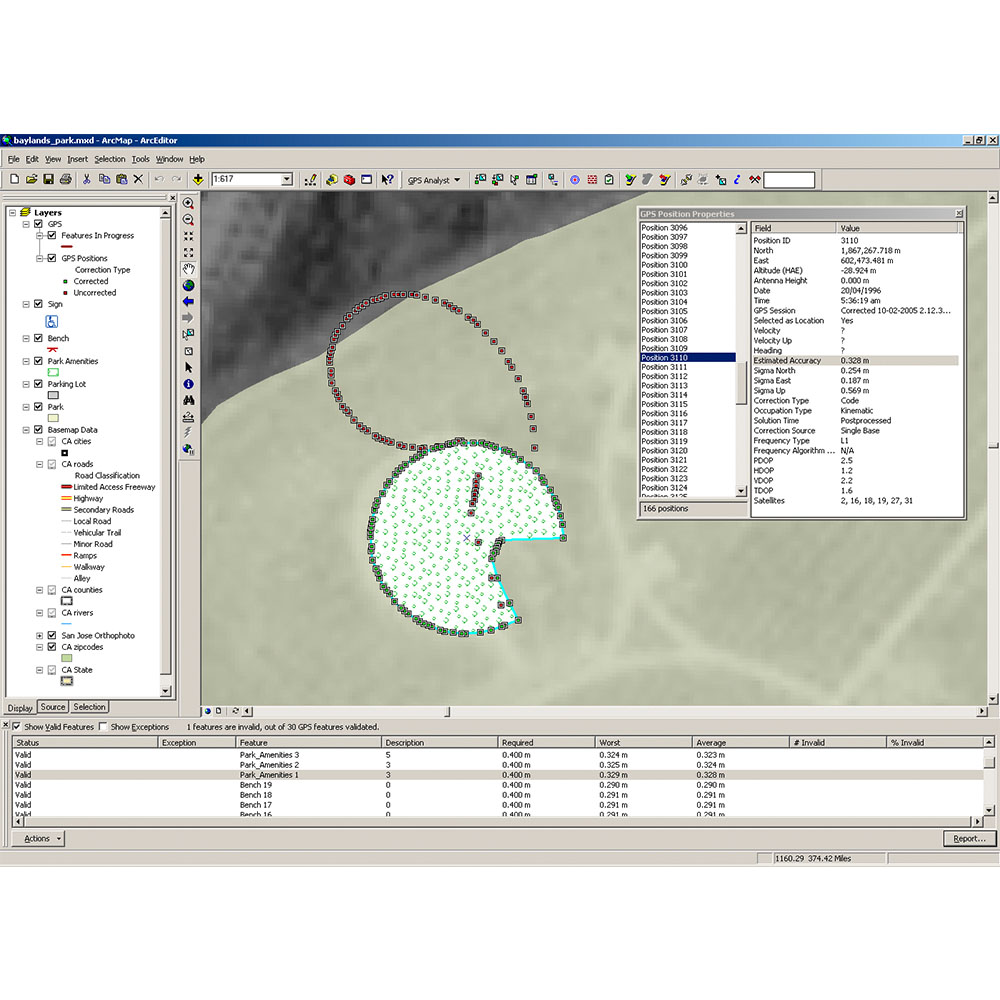Viewport: 1000px width, 1000px height.
Task: Close the GPS Position Properties window
Action: 959,214
